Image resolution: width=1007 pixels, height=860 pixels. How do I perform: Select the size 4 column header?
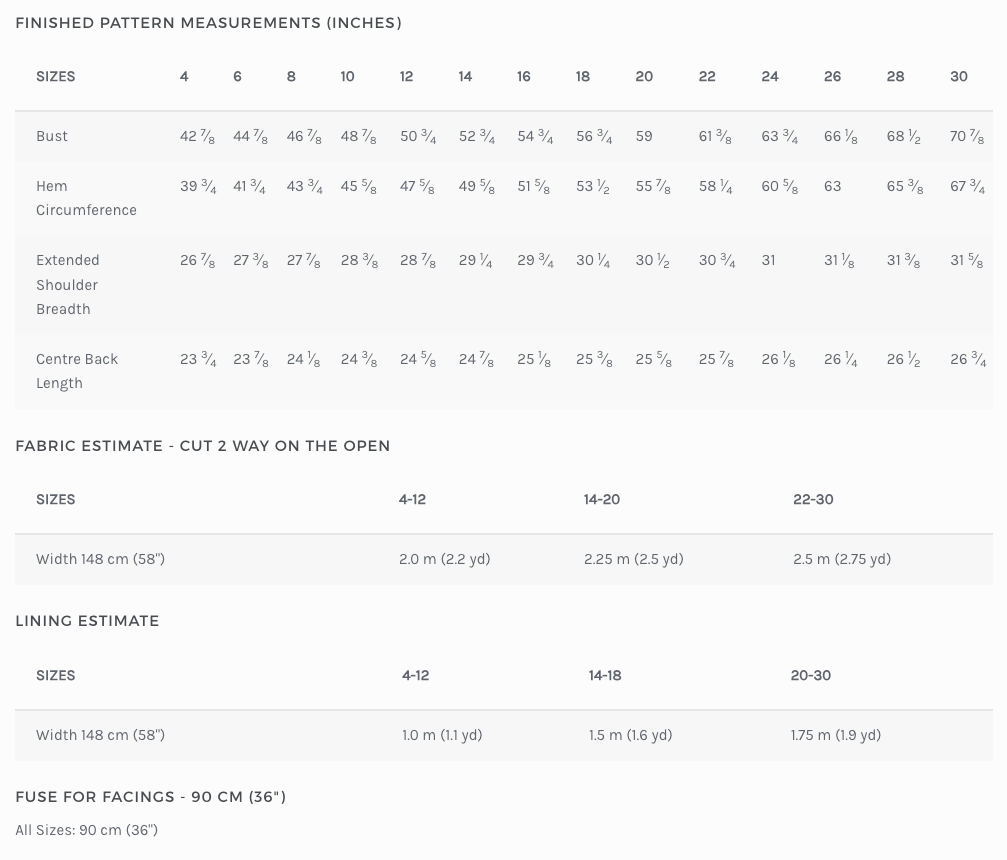tap(184, 76)
